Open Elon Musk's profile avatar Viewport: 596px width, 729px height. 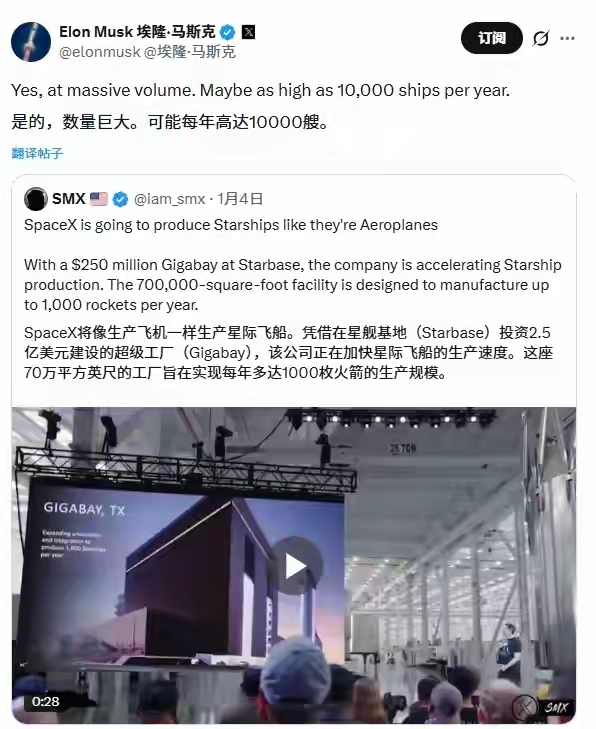click(31, 42)
